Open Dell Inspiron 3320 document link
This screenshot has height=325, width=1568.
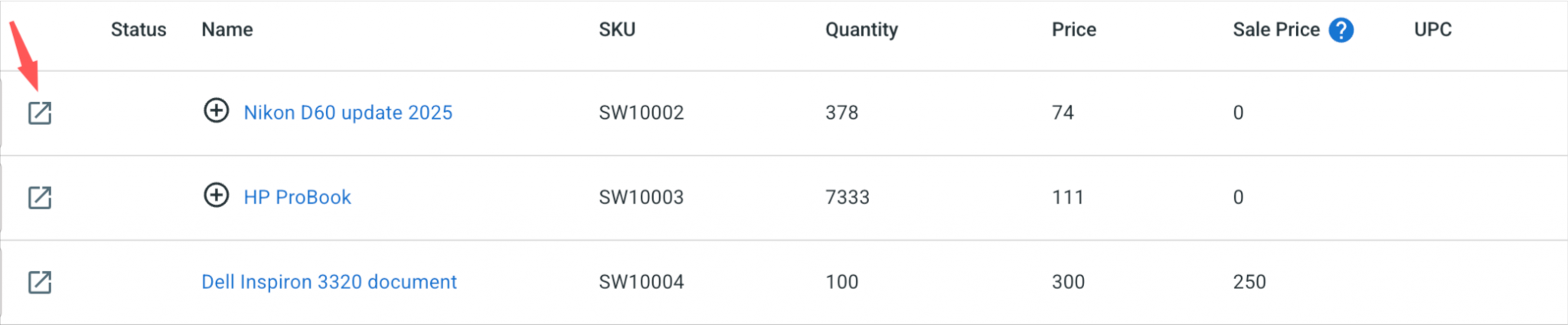pos(328,282)
